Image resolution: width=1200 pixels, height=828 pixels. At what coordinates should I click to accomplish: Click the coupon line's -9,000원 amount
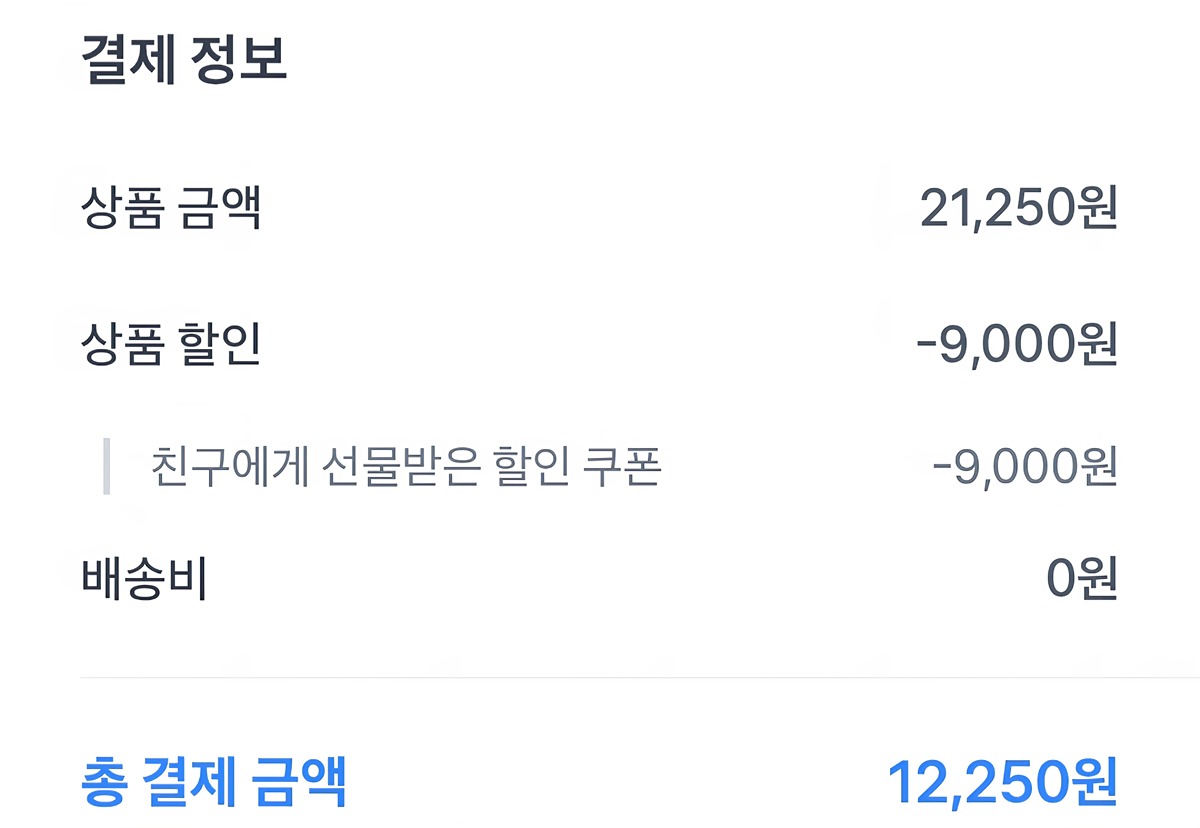tap(1023, 466)
